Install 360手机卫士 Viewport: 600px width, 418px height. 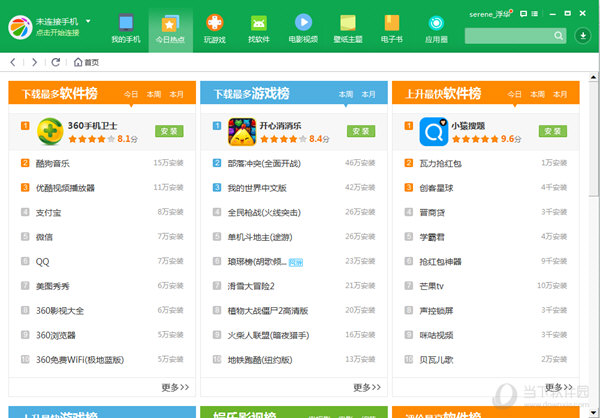pos(169,131)
